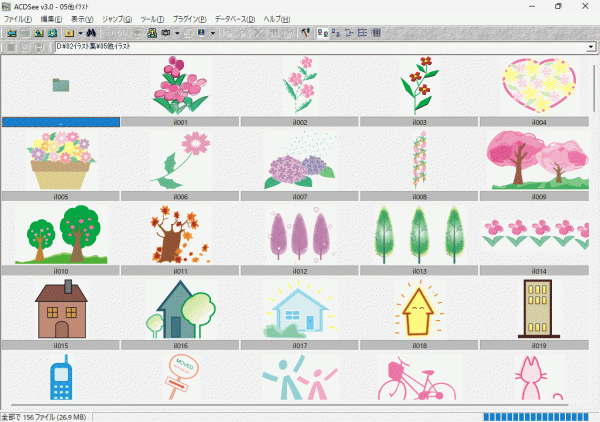This screenshot has height=422, width=600.
Task: Select the il005 flower basket thumbnail
Action: (61, 160)
